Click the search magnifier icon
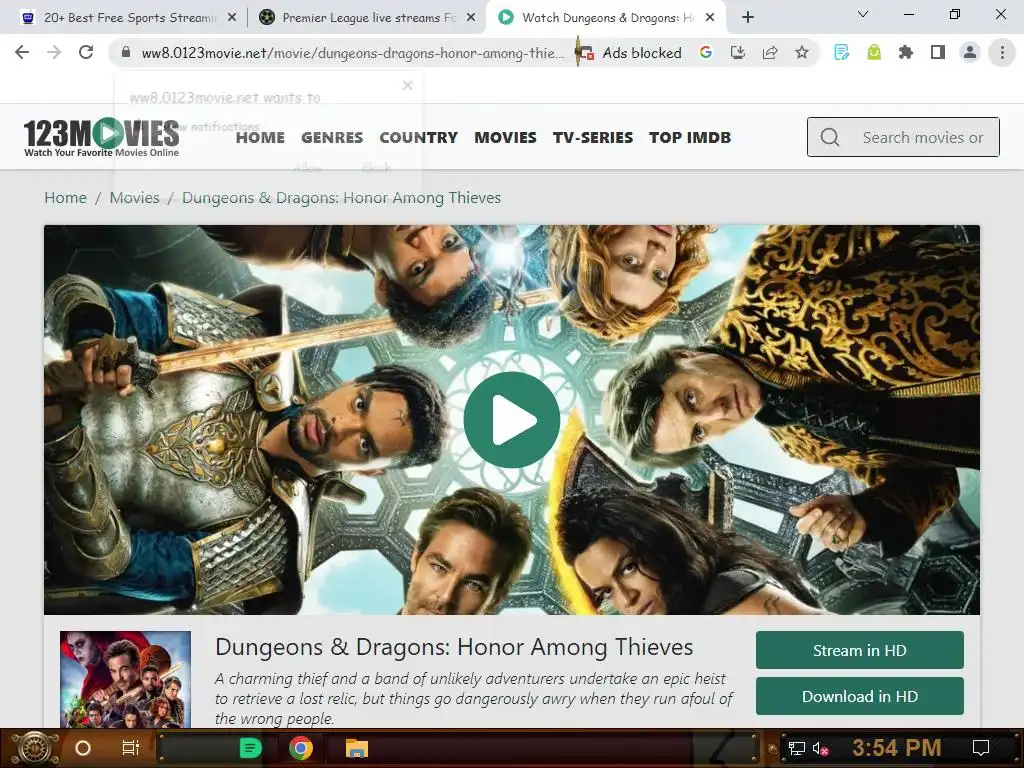This screenshot has width=1024, height=768. [x=830, y=137]
